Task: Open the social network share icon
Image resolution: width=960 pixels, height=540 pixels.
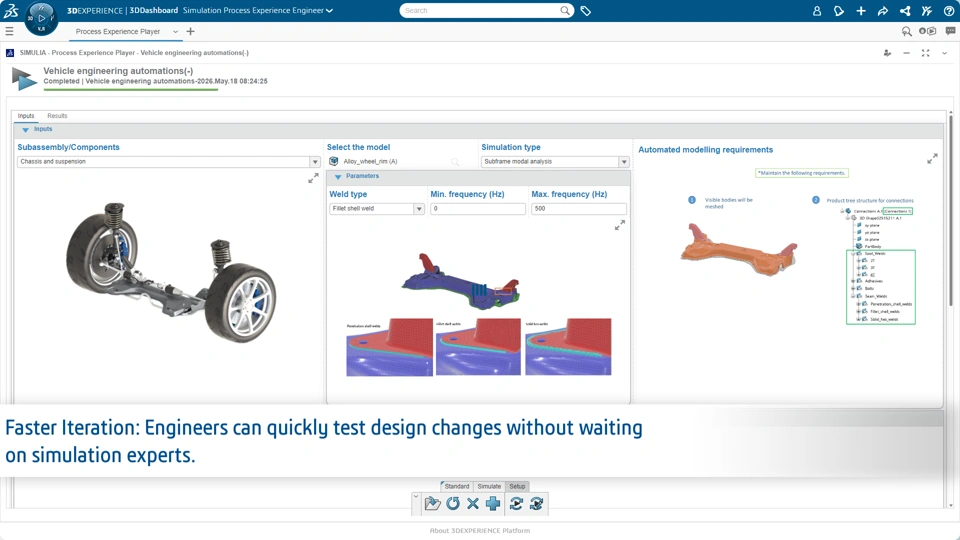Action: click(x=905, y=10)
